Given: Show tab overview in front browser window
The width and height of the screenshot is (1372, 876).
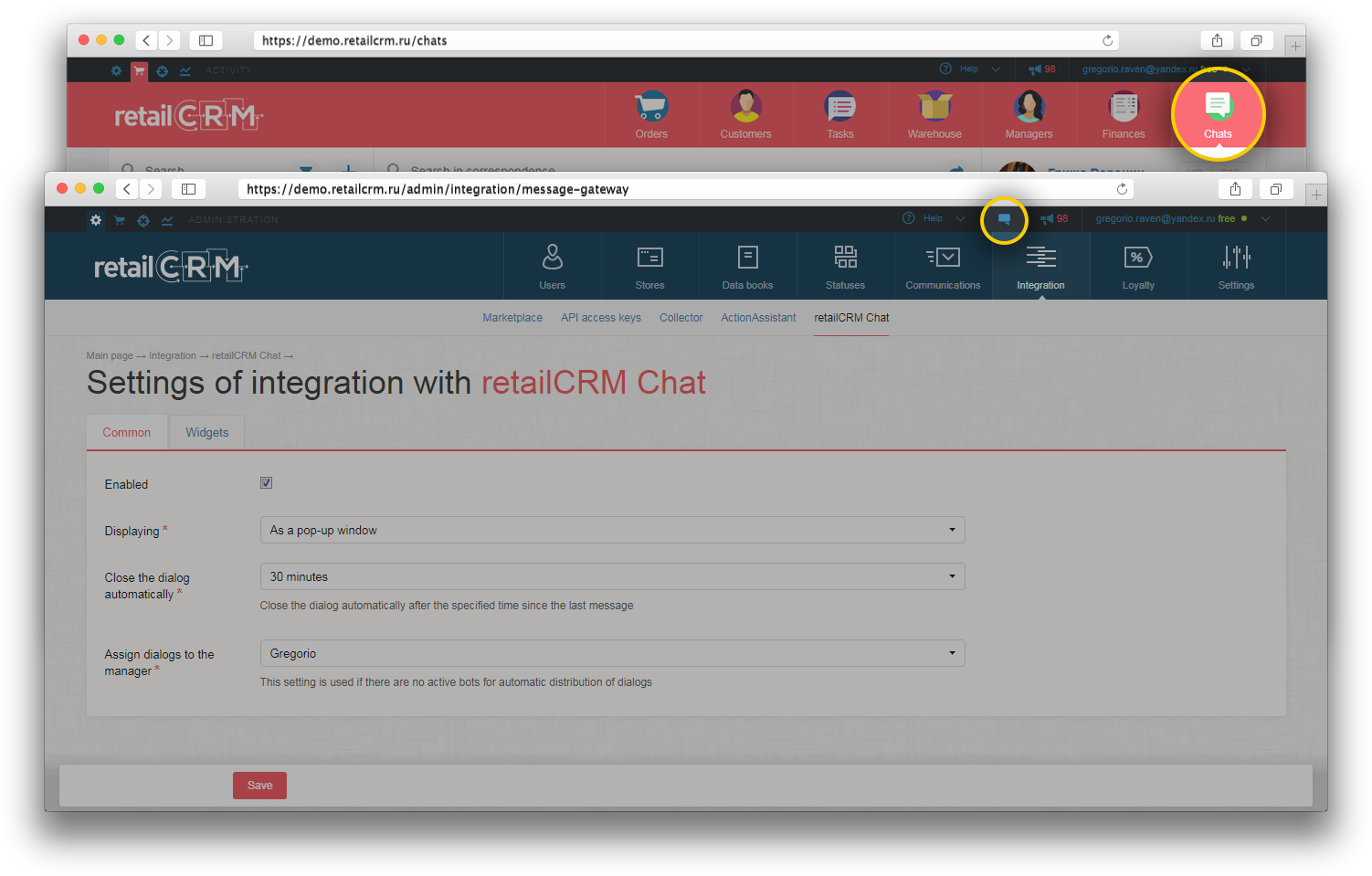Looking at the screenshot, I should 1275,189.
